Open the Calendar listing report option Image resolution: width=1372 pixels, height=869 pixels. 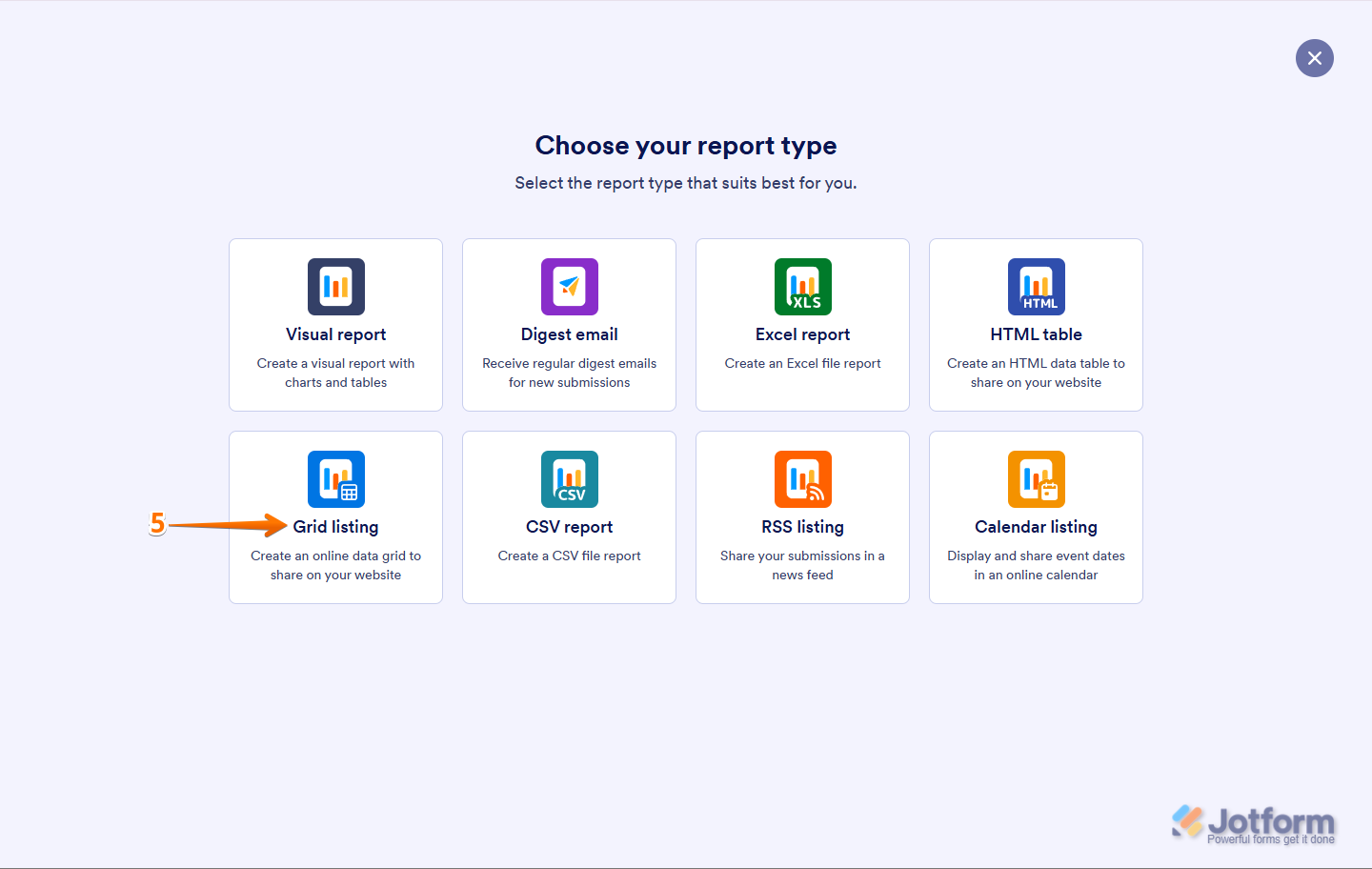[1036, 564]
